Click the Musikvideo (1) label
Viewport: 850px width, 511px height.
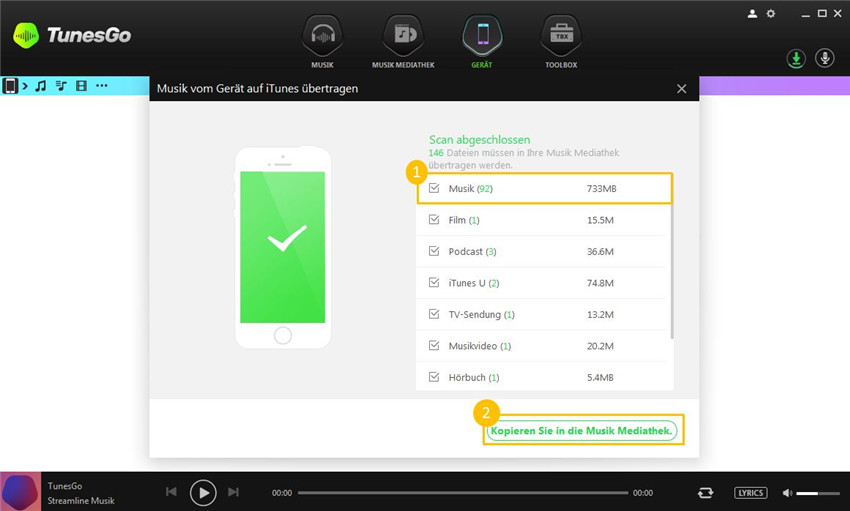point(480,346)
